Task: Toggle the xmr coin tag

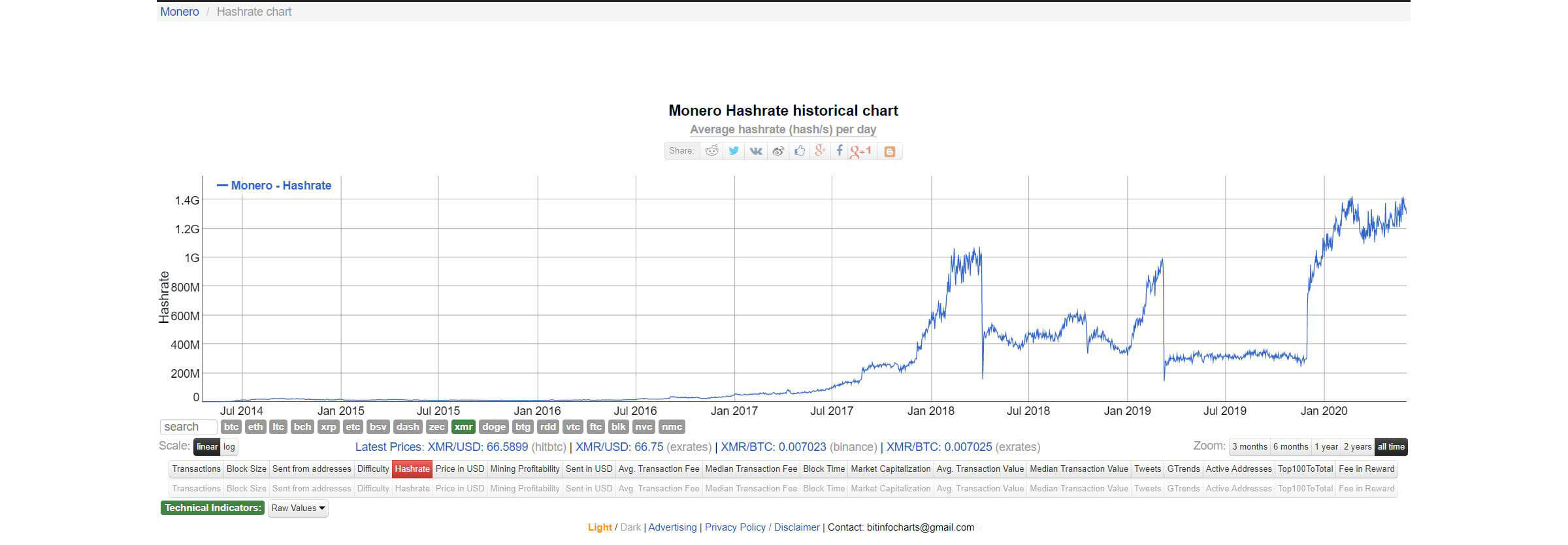Action: coord(463,427)
